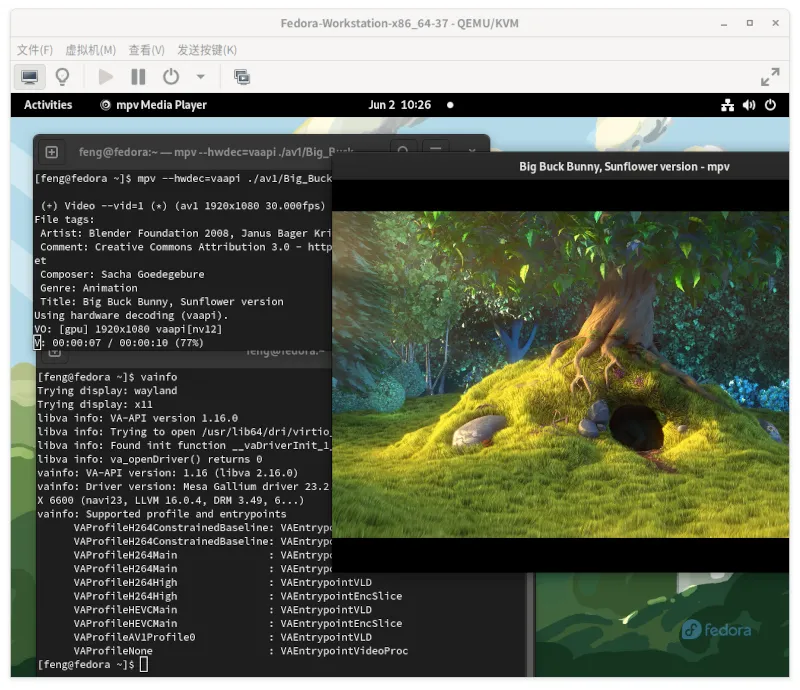The height and width of the screenshot is (690, 800).
Task: Click the virtual machine display monitor icon
Action: [29, 77]
